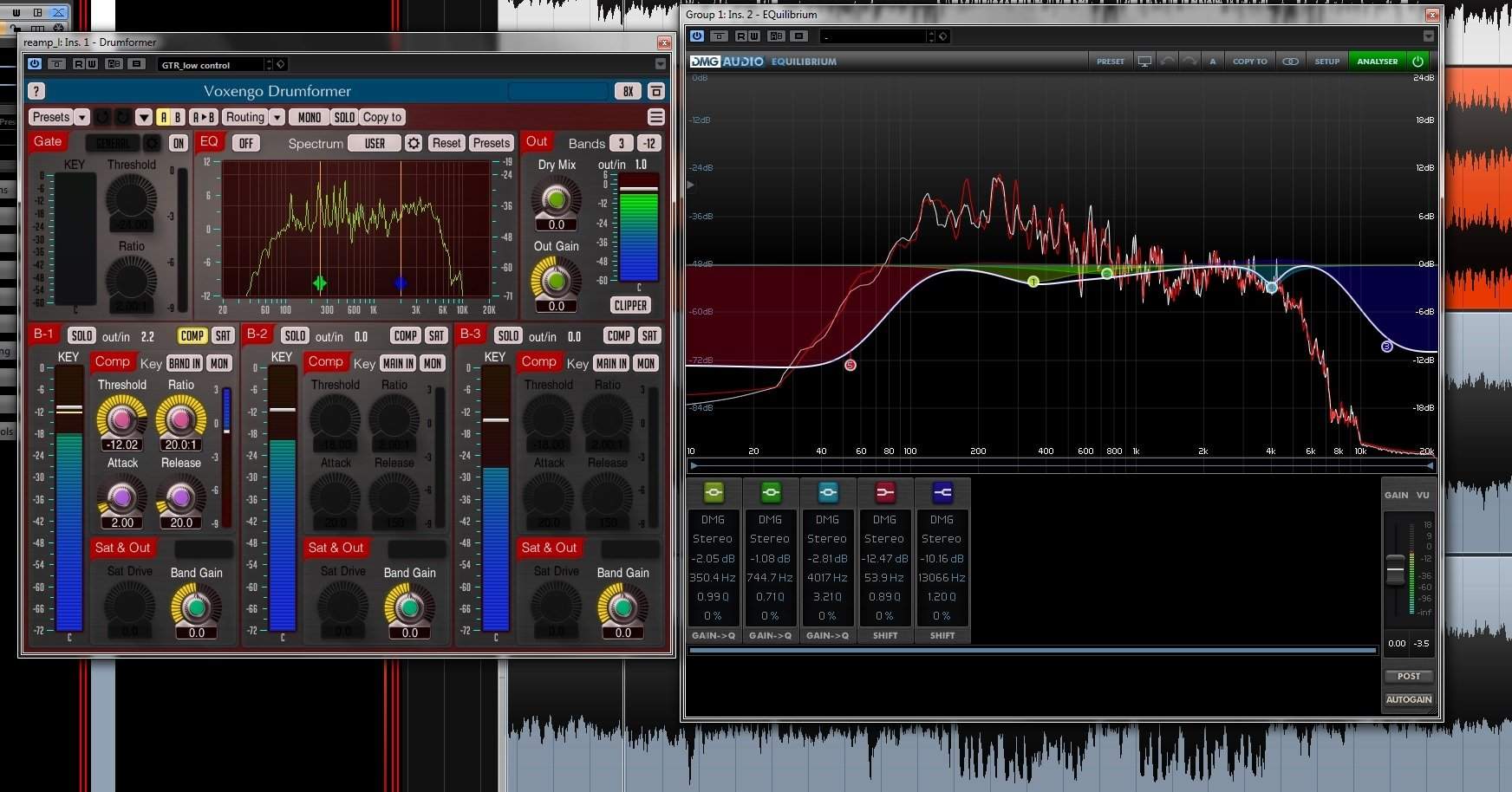Open Bands count selector showing 3

[x=621, y=143]
